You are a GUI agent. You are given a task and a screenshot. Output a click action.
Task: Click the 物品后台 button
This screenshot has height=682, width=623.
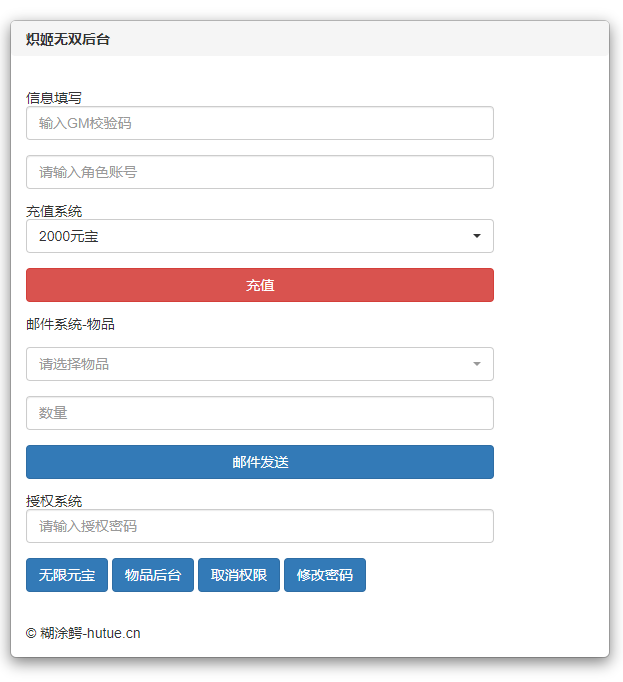point(153,575)
